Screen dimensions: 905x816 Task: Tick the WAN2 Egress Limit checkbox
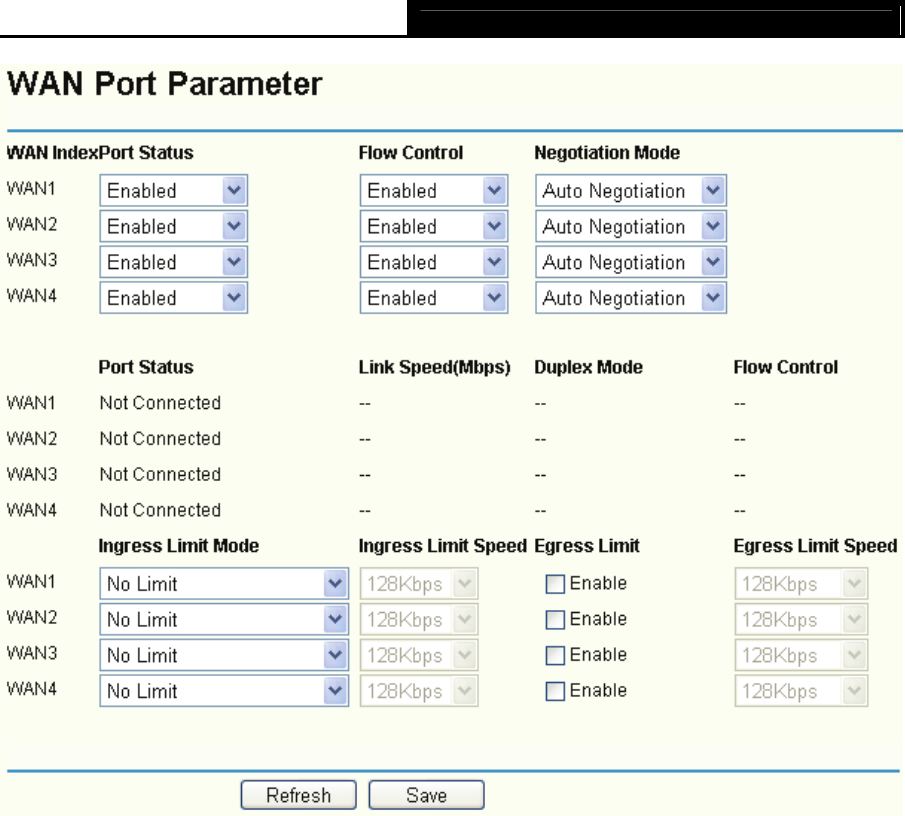coord(555,620)
